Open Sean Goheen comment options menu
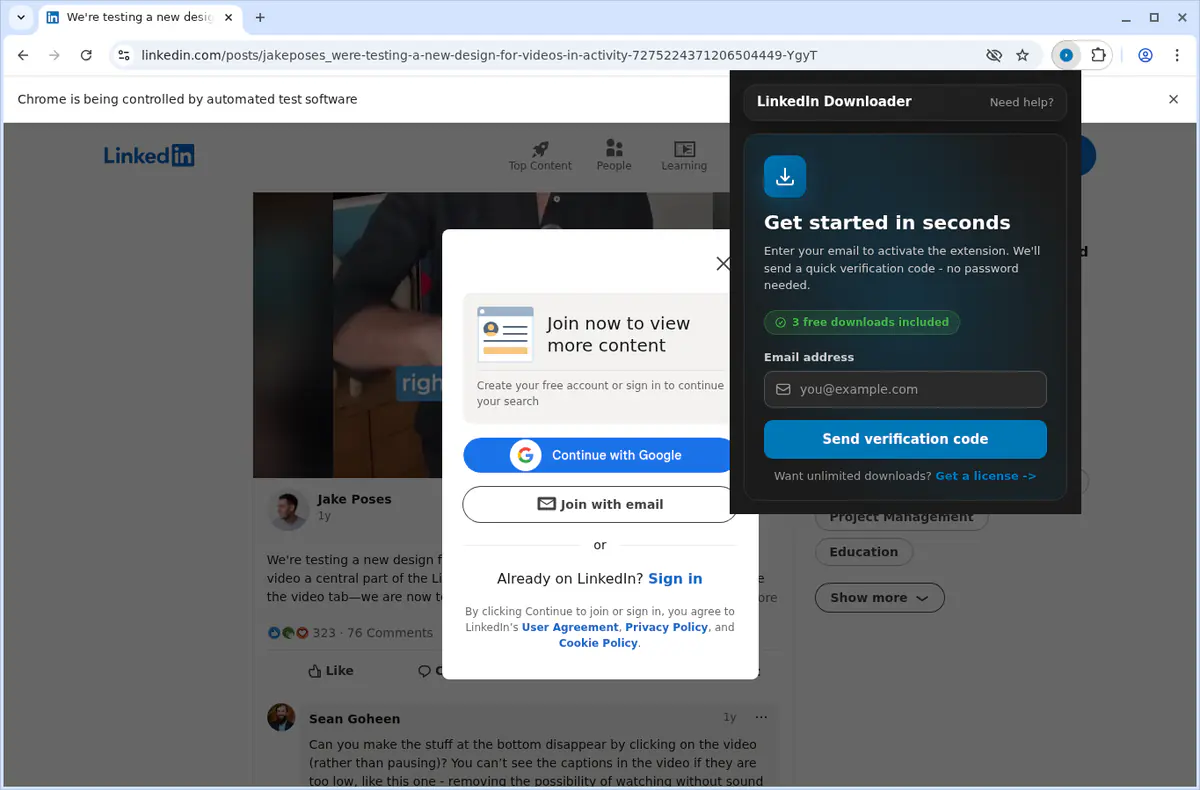 (762, 717)
